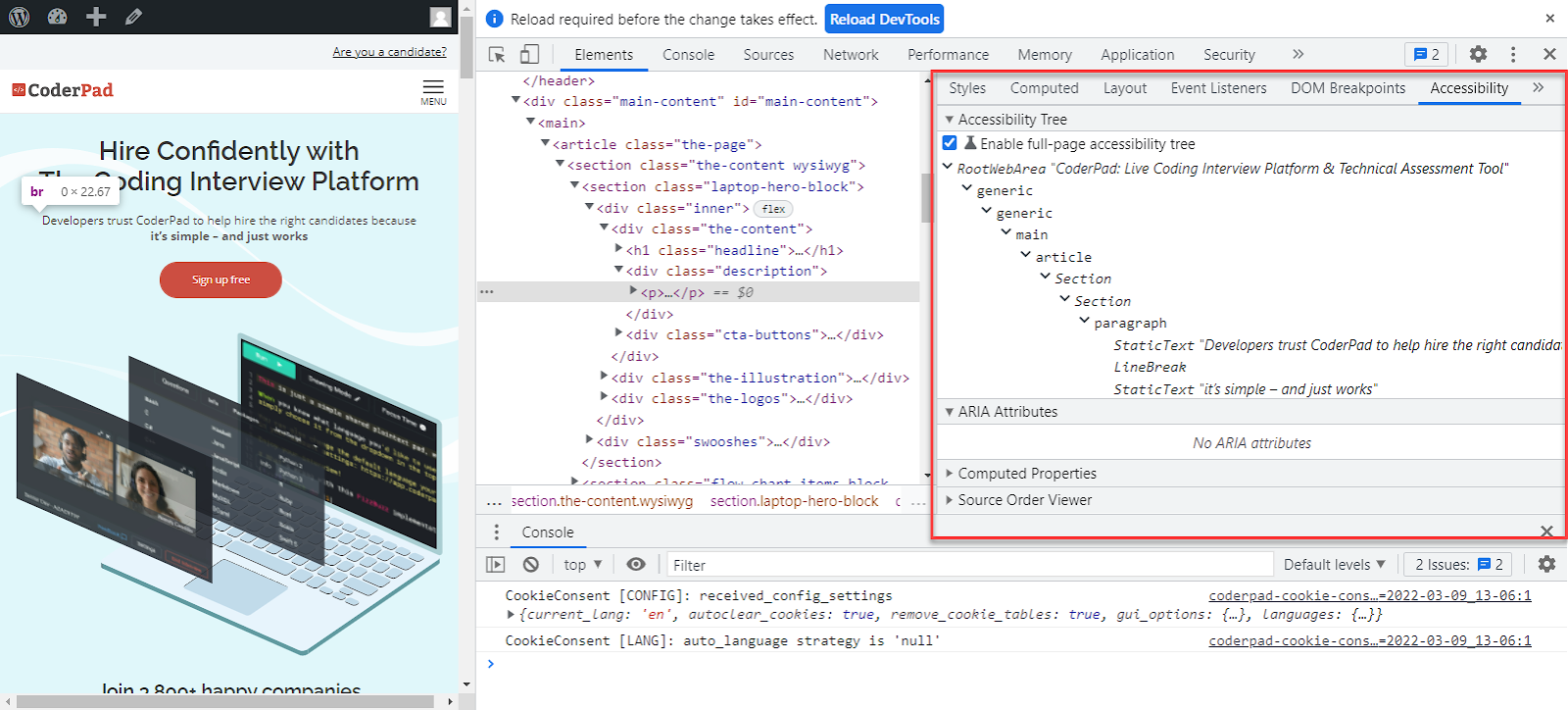Switch to the Layout pane tab

pyautogui.click(x=1125, y=88)
